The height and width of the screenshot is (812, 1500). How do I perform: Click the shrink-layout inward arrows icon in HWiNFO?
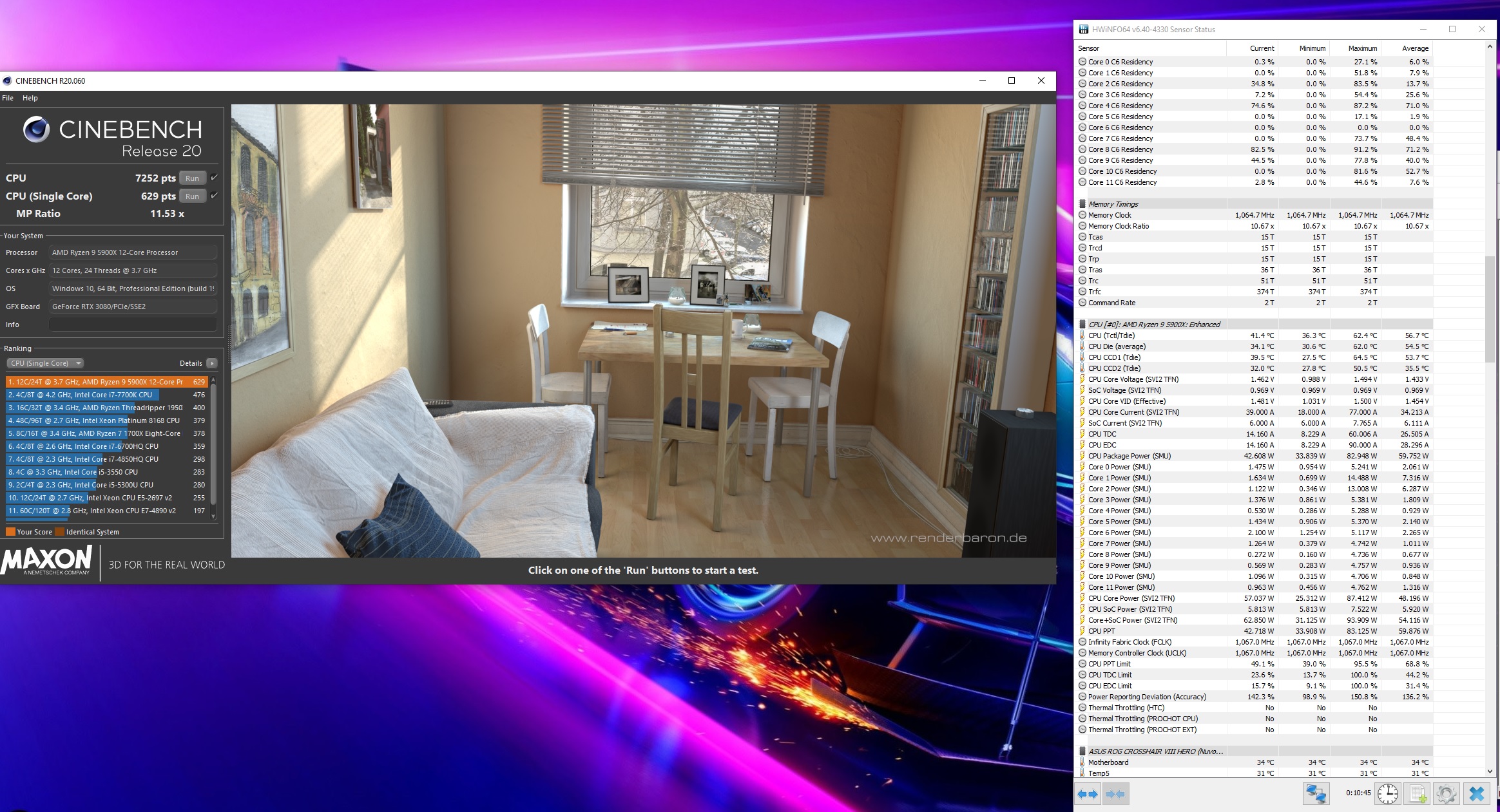pos(1116,794)
